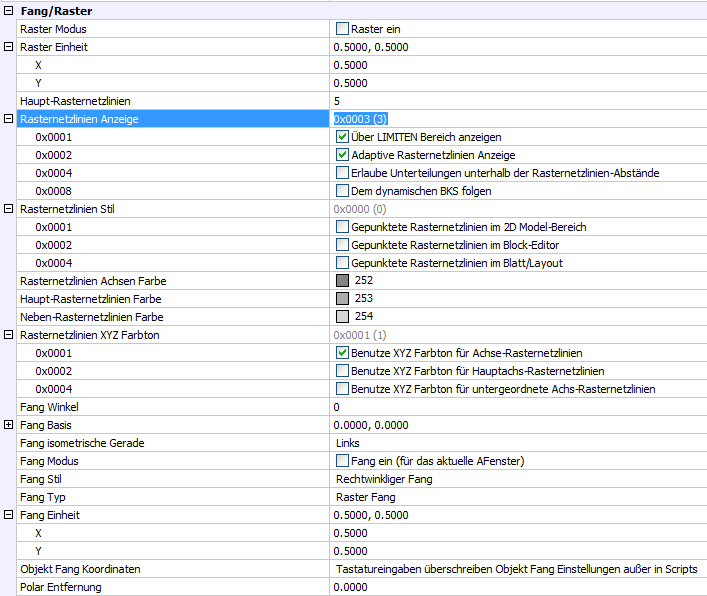Enable the 'Raster ein' checkbox
The image size is (707, 596).
pos(343,29)
